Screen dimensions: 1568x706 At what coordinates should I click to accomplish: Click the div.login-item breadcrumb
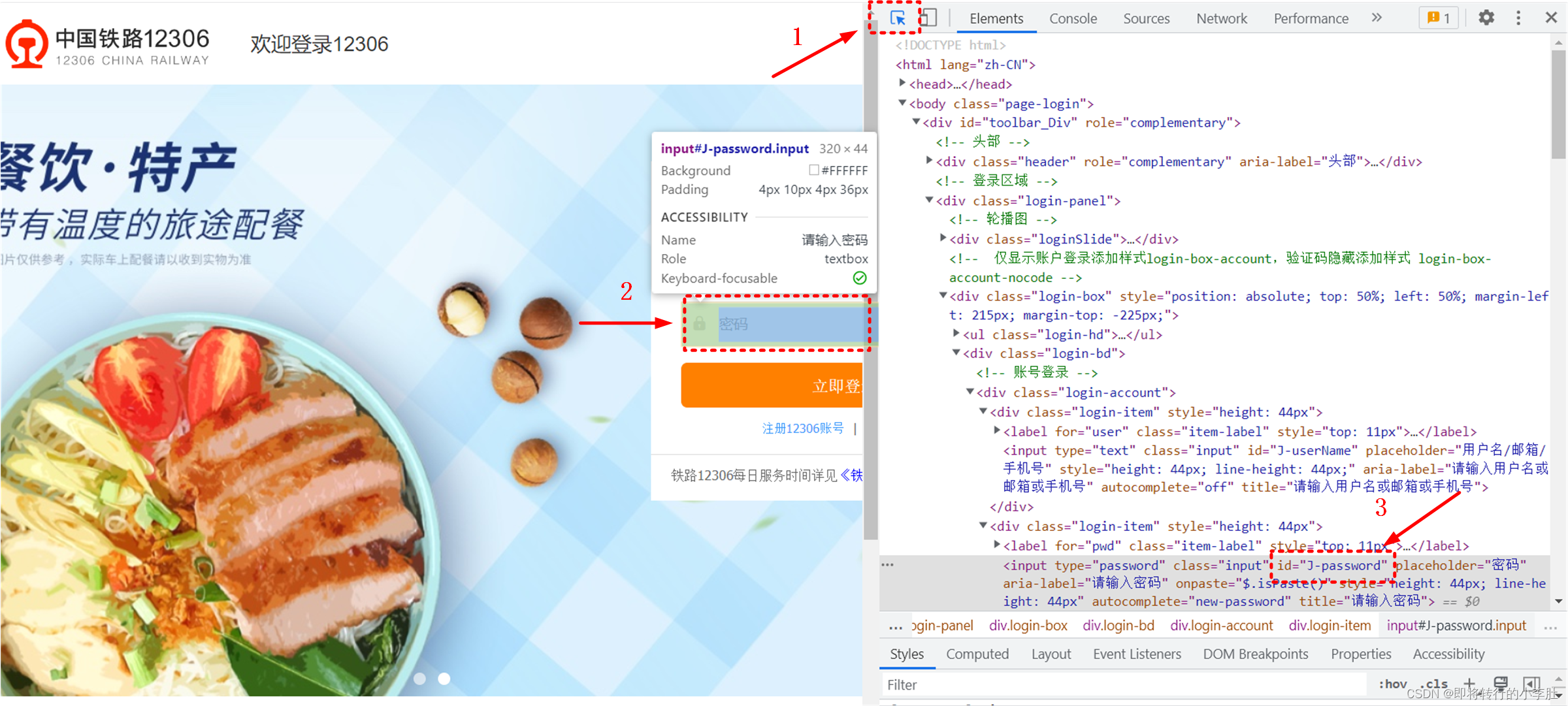(1330, 626)
